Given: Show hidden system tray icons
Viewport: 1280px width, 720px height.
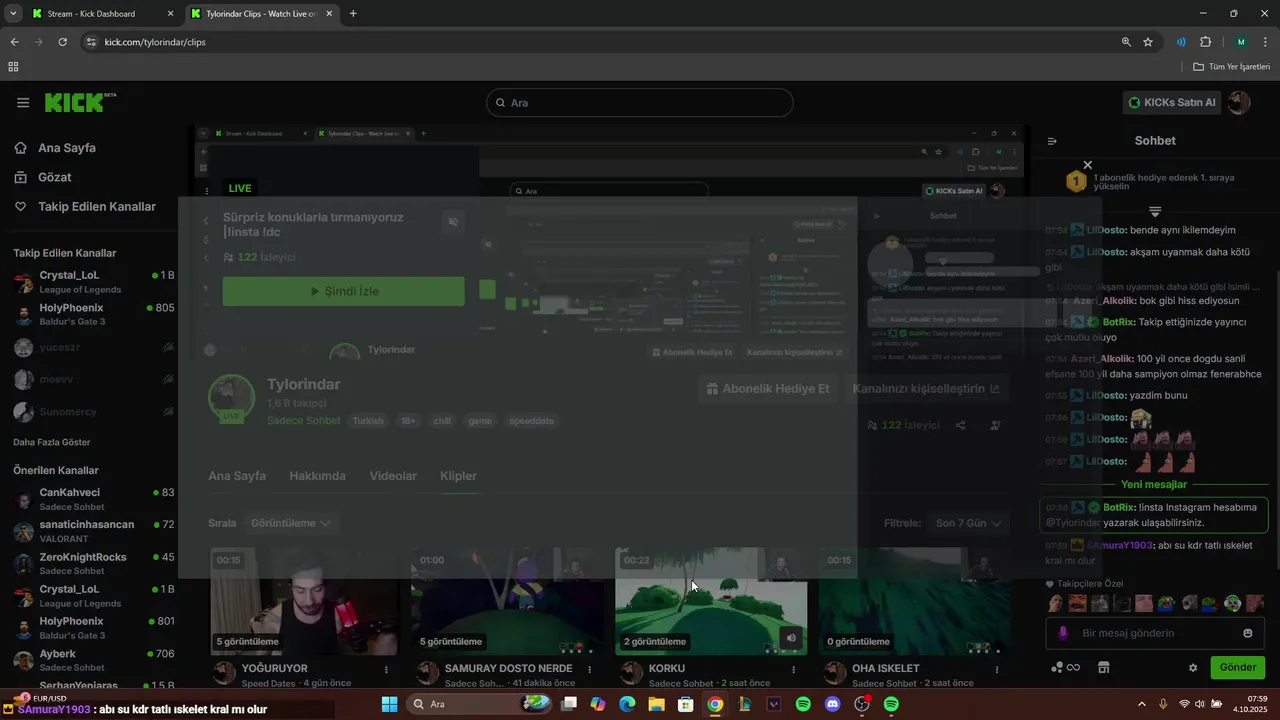Looking at the screenshot, I should 1143,704.
